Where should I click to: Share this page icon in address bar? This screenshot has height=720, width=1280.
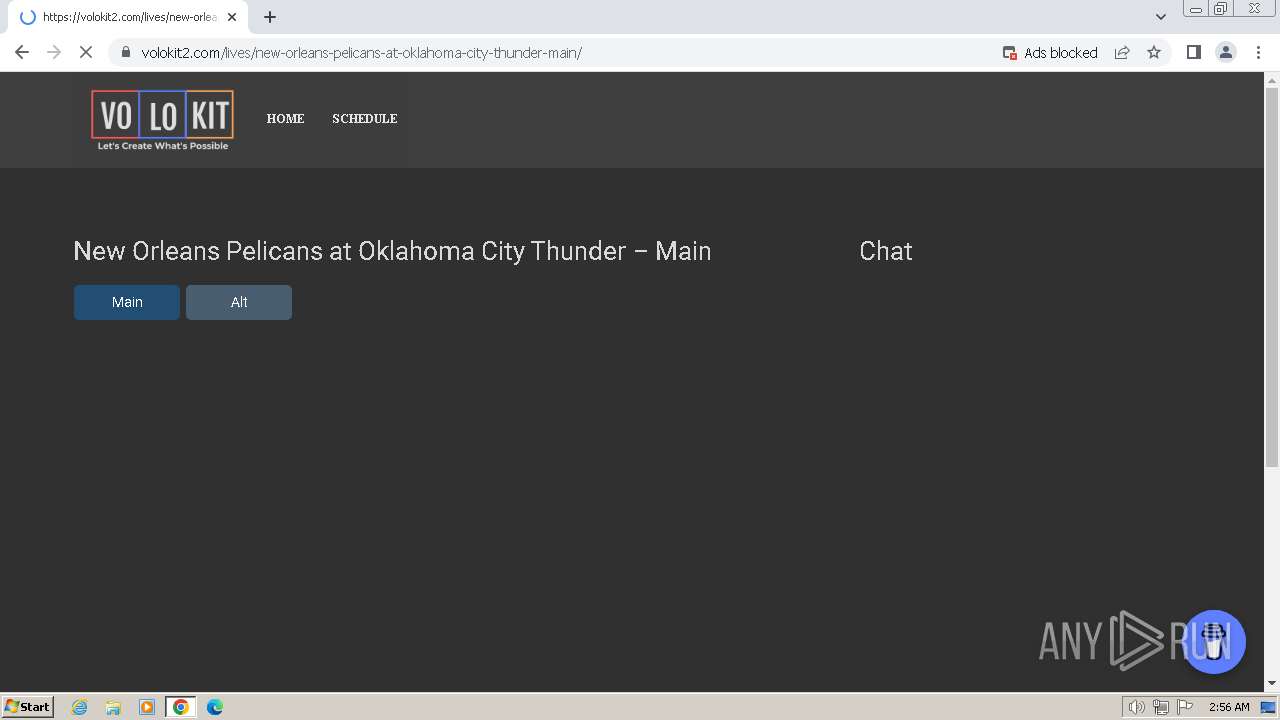point(1122,53)
